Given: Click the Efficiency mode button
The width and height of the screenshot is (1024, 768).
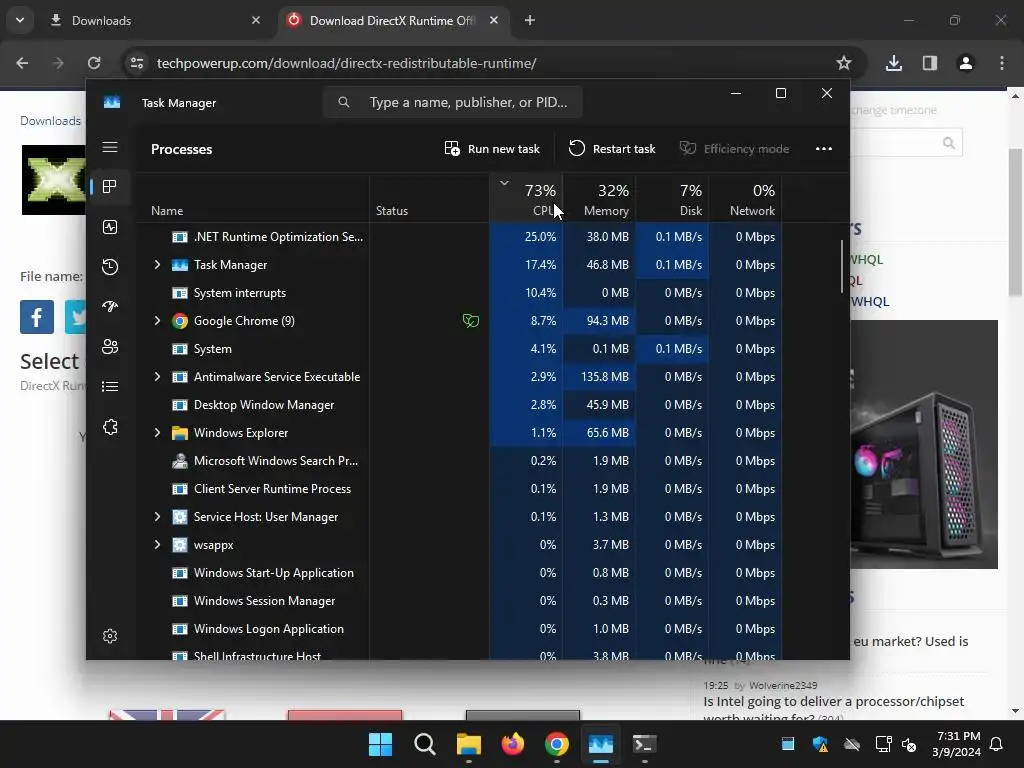Looking at the screenshot, I should tap(734, 149).
